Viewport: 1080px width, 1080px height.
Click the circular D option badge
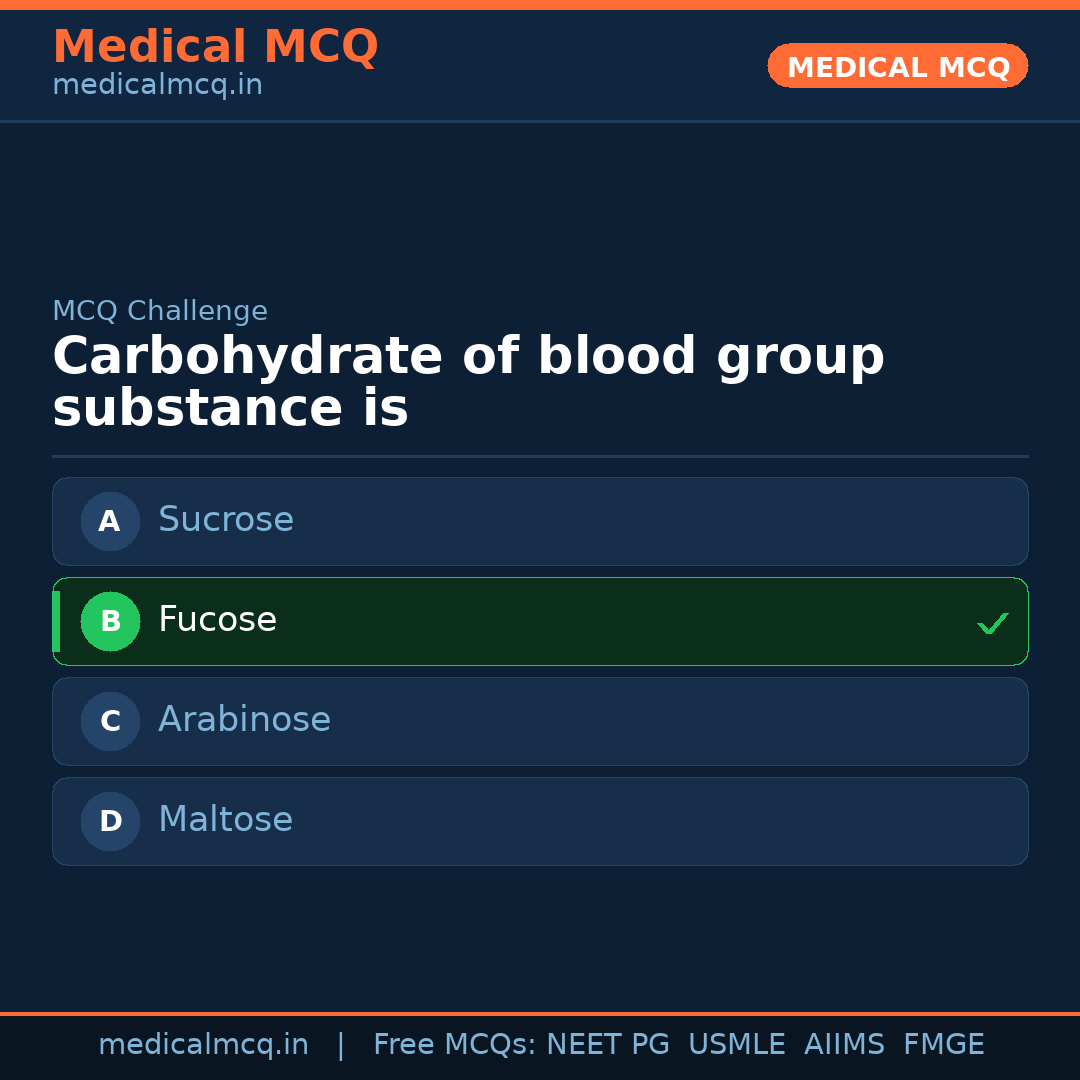coord(110,821)
